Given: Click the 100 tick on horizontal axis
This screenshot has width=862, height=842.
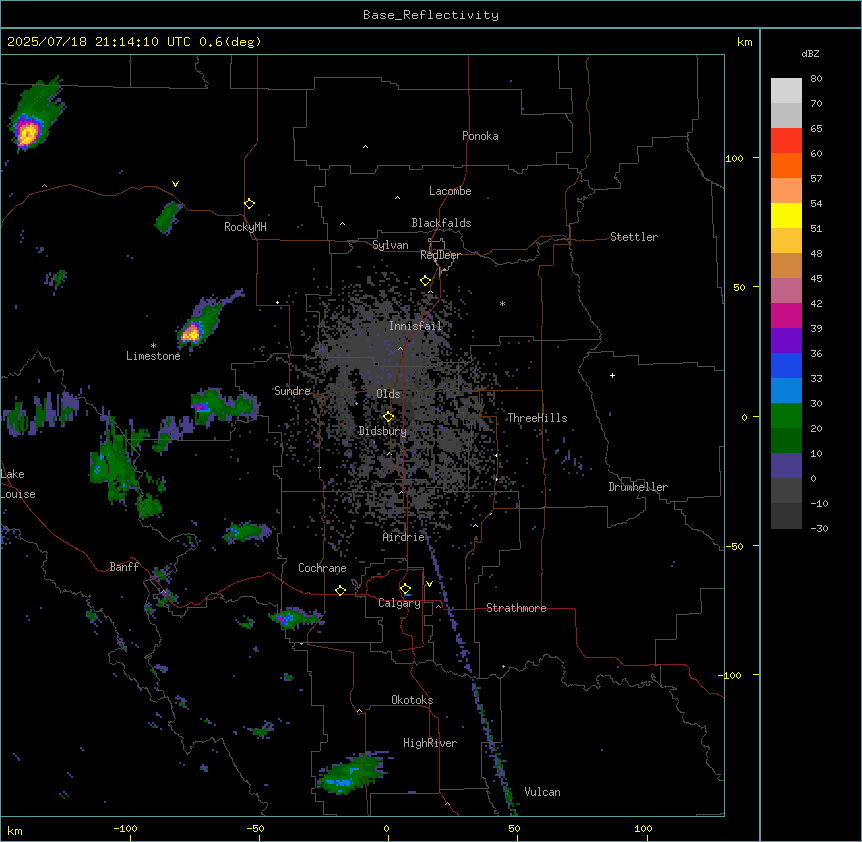Looking at the screenshot, I should pos(643,828).
